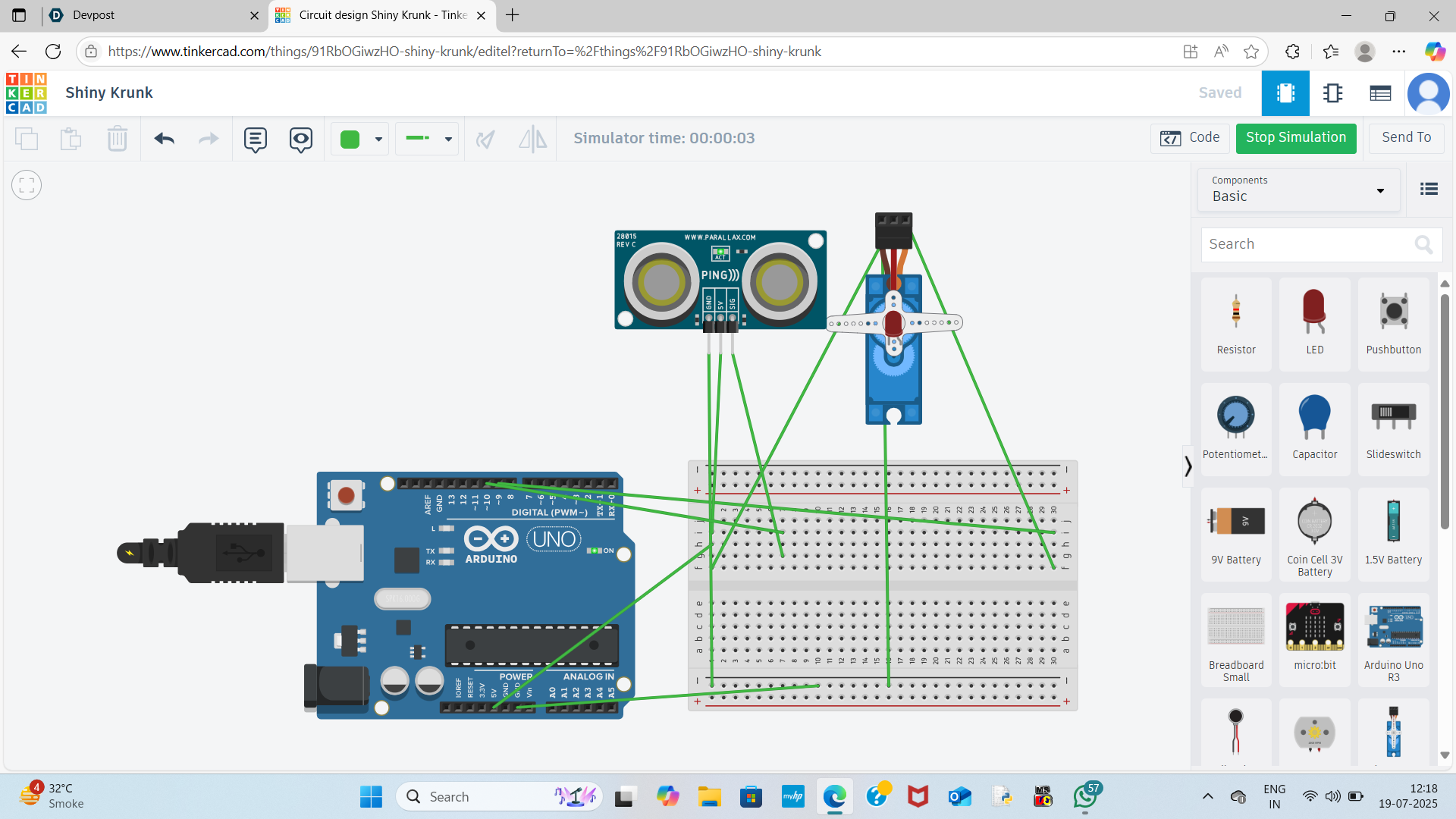Click the zoom to fit icon
The width and height of the screenshot is (1456, 819).
pos(27,185)
